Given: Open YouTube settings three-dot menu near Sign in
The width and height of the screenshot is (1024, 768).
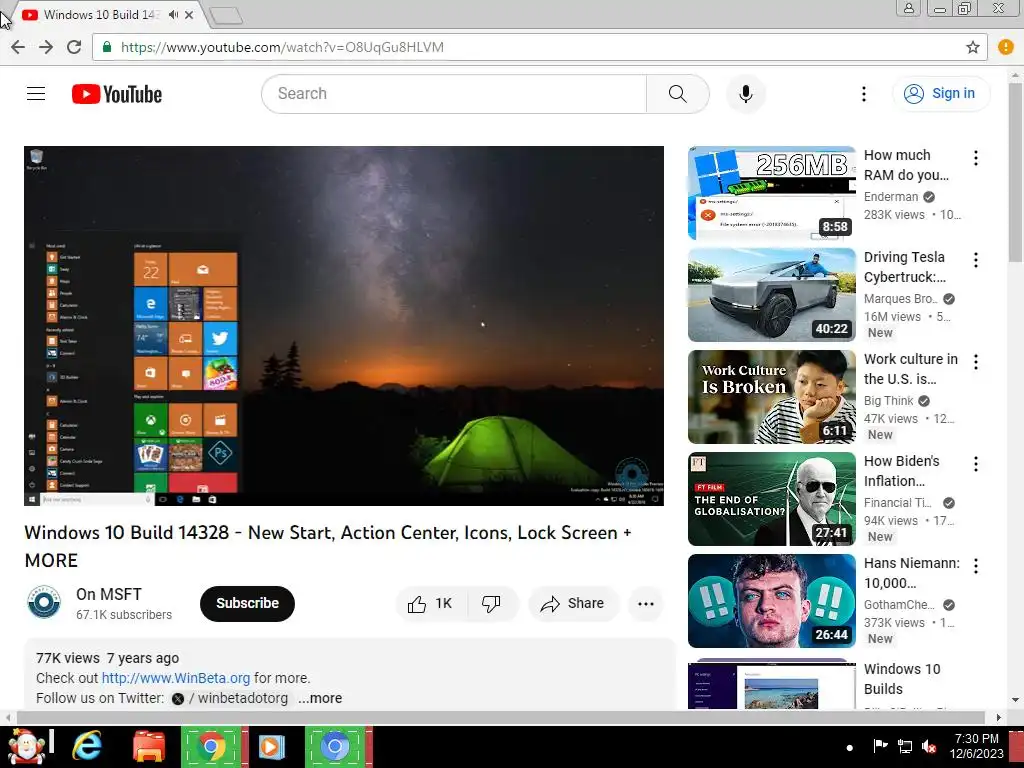Looking at the screenshot, I should (863, 94).
